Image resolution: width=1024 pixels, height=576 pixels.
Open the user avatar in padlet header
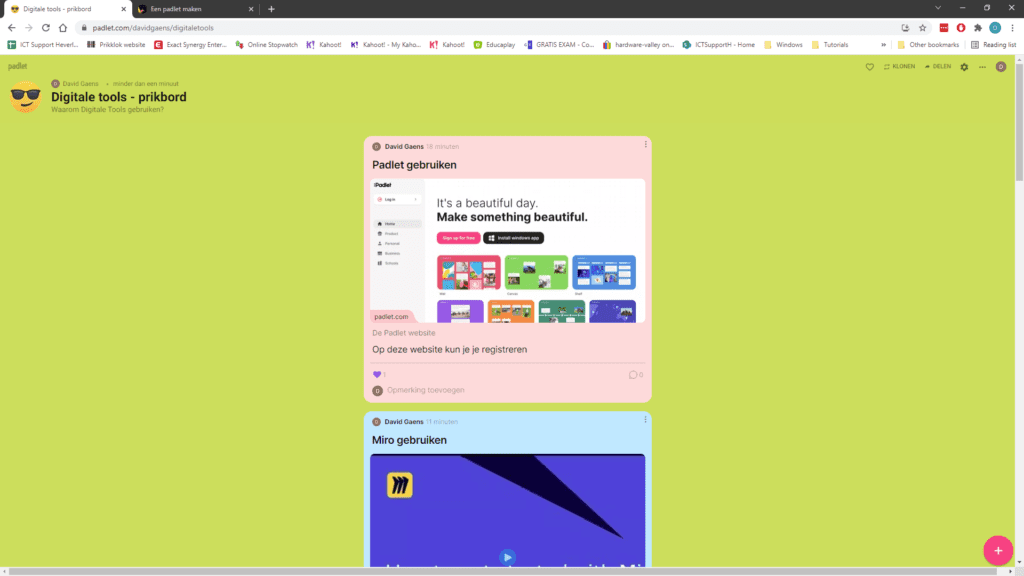click(x=1000, y=67)
